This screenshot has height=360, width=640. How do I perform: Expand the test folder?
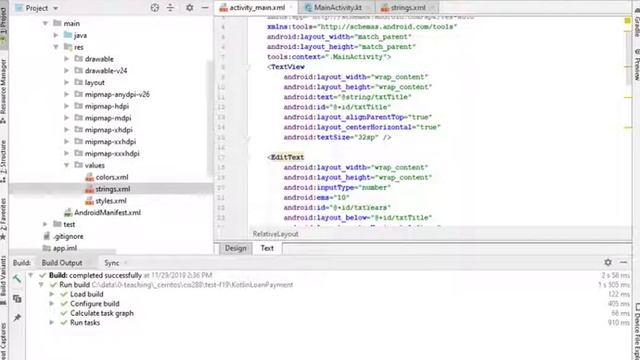46,224
